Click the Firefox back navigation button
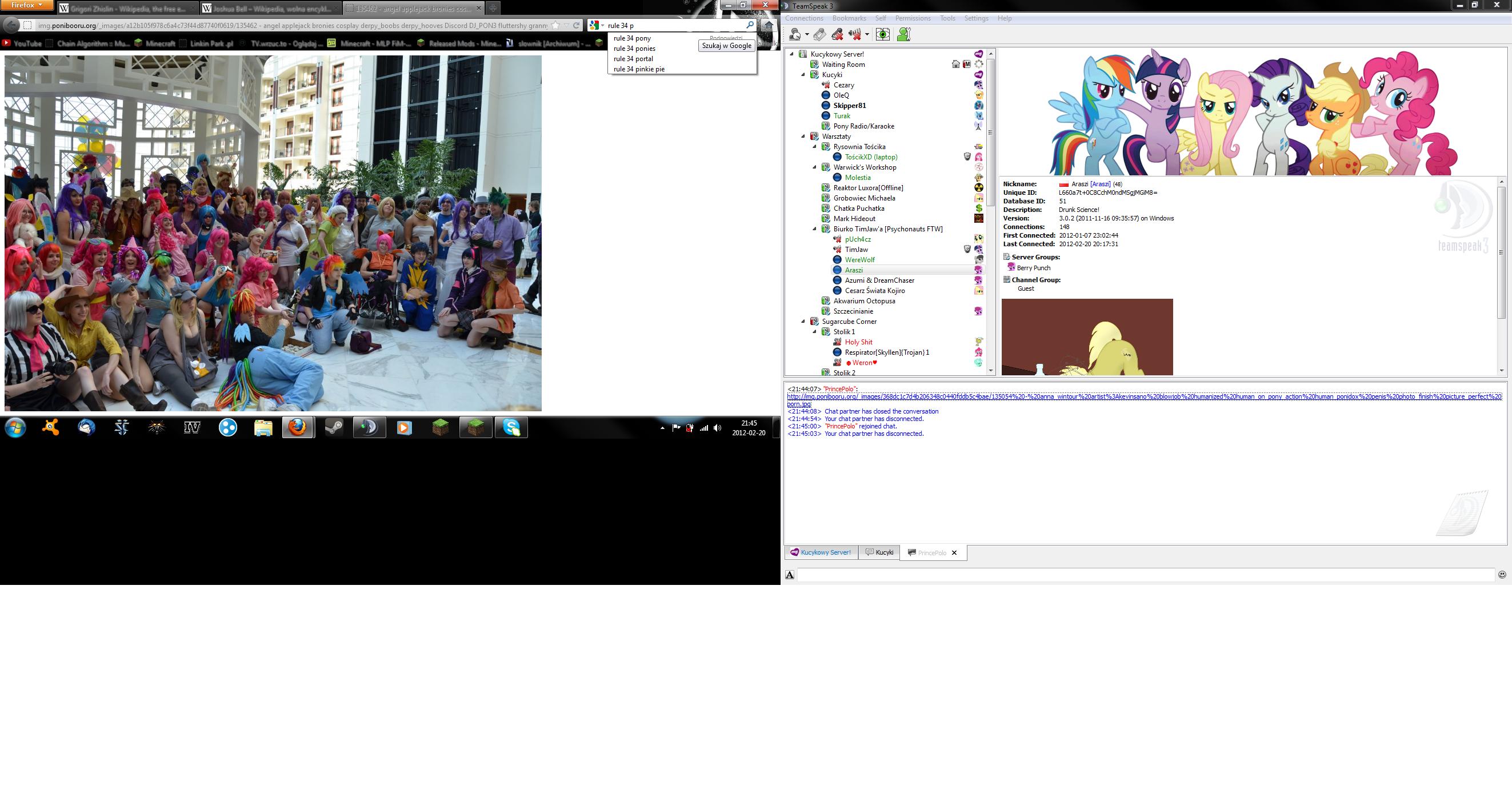The height and width of the screenshot is (802, 1512). (x=11, y=25)
